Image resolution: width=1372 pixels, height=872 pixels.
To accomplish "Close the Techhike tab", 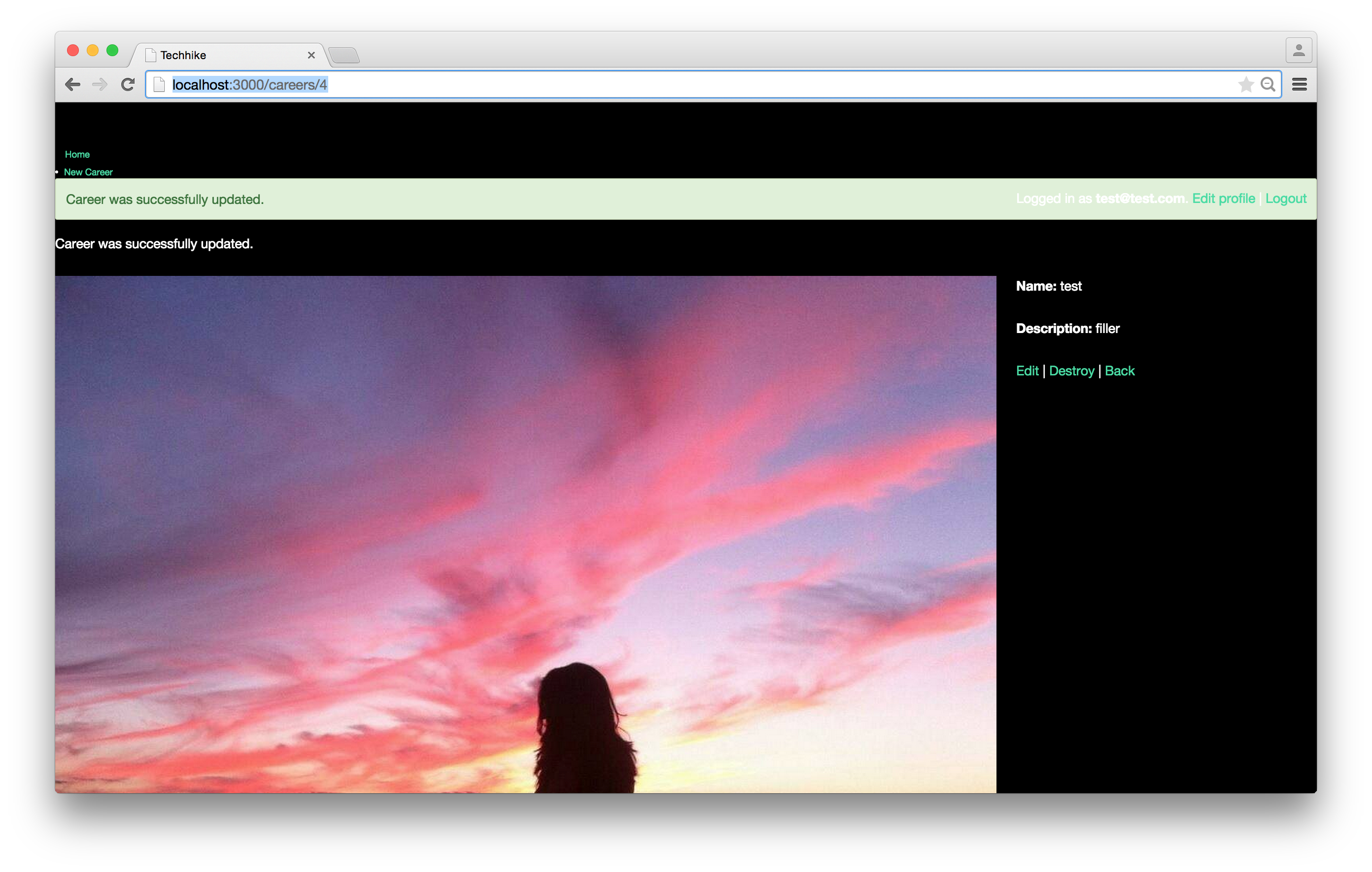I will (x=311, y=55).
